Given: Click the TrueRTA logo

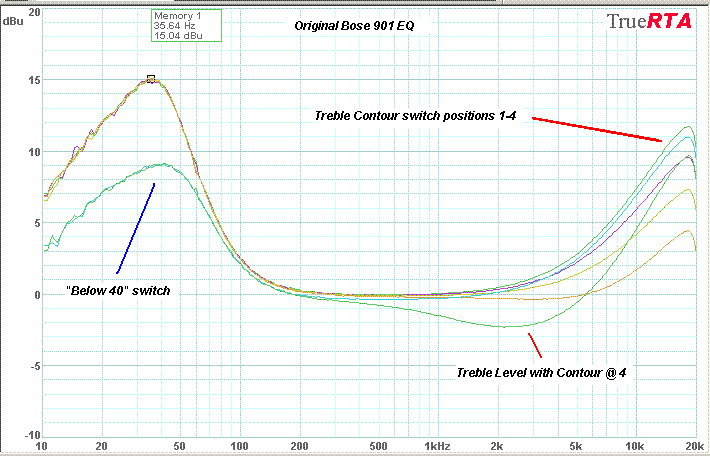Looking at the screenshot, I should [649, 21].
